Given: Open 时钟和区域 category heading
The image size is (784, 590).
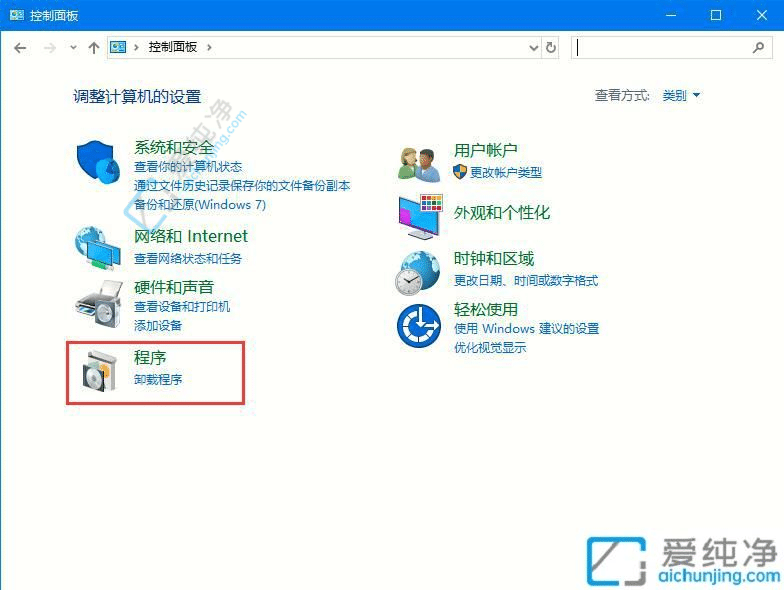Looking at the screenshot, I should (494, 258).
